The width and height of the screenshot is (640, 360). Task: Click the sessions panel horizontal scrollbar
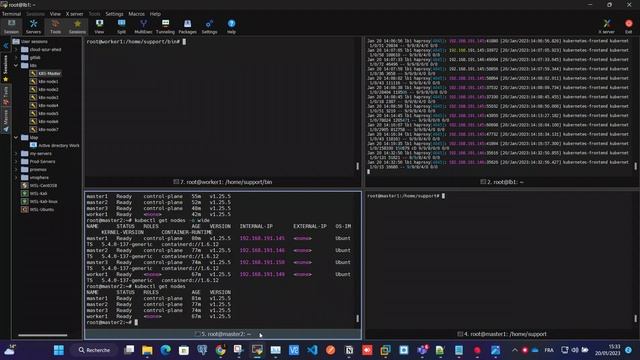(42, 336)
